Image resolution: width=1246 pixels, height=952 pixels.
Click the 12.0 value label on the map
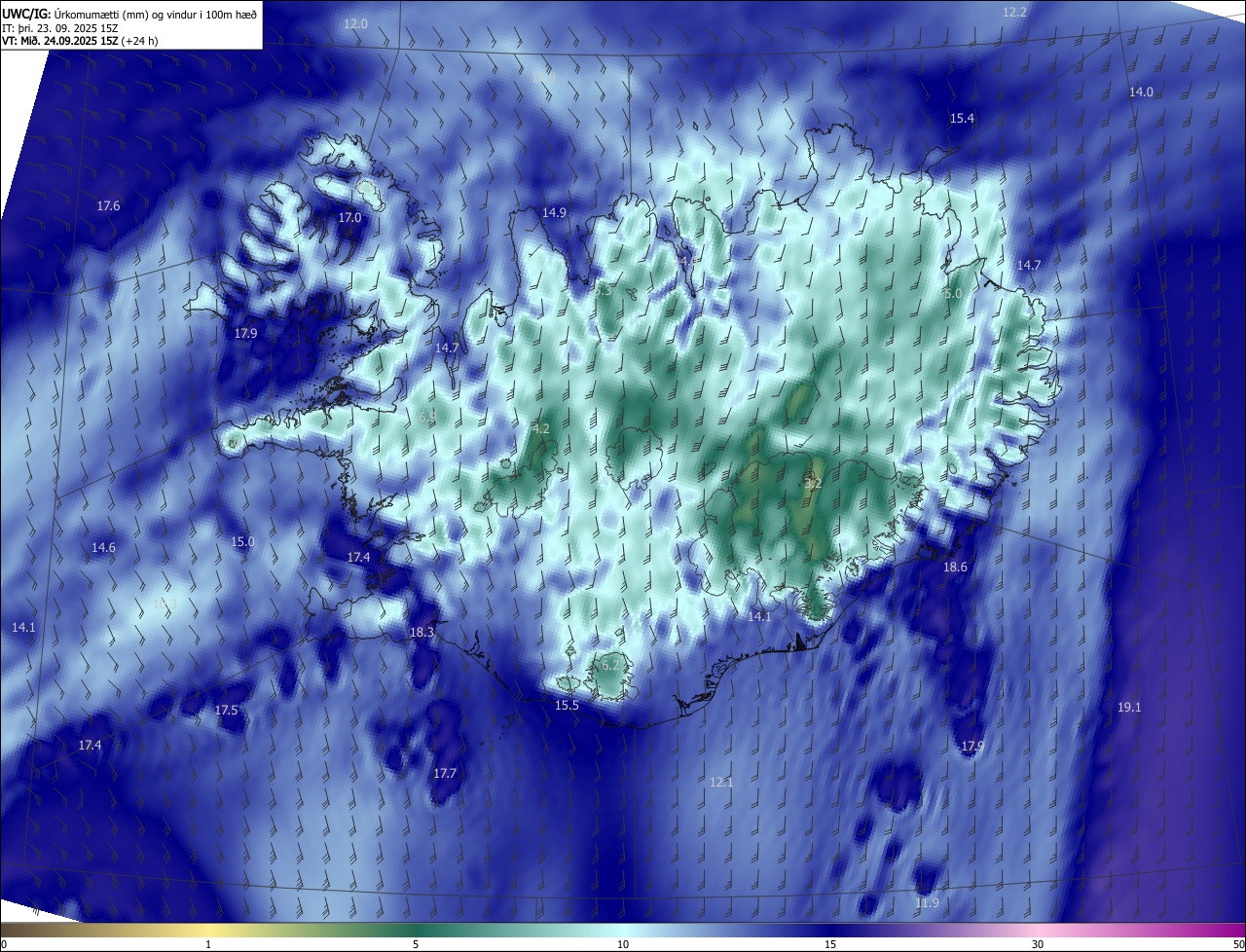[x=356, y=23]
